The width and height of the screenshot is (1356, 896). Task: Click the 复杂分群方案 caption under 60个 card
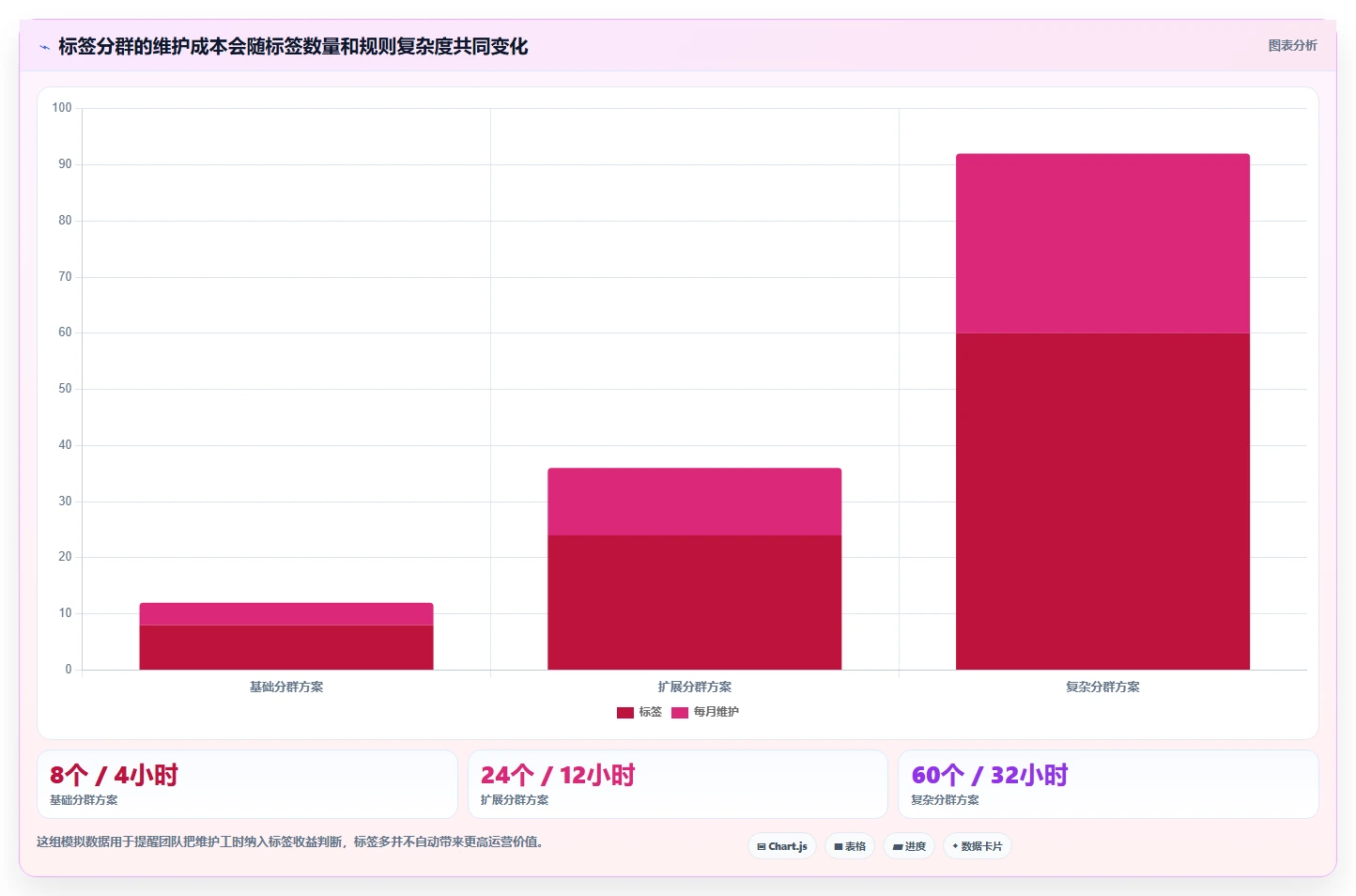945,800
